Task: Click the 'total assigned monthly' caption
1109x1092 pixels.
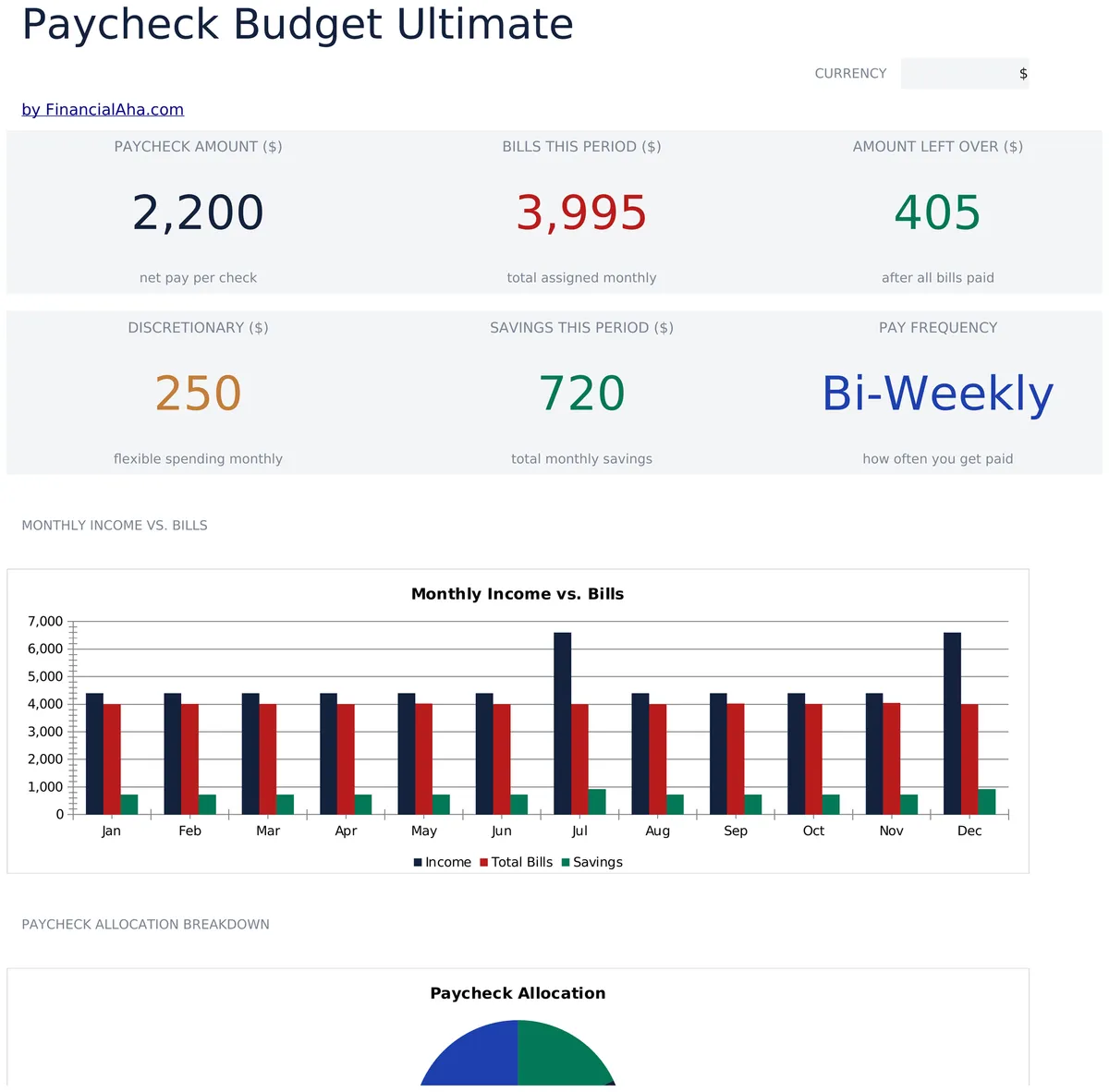Action: (581, 278)
